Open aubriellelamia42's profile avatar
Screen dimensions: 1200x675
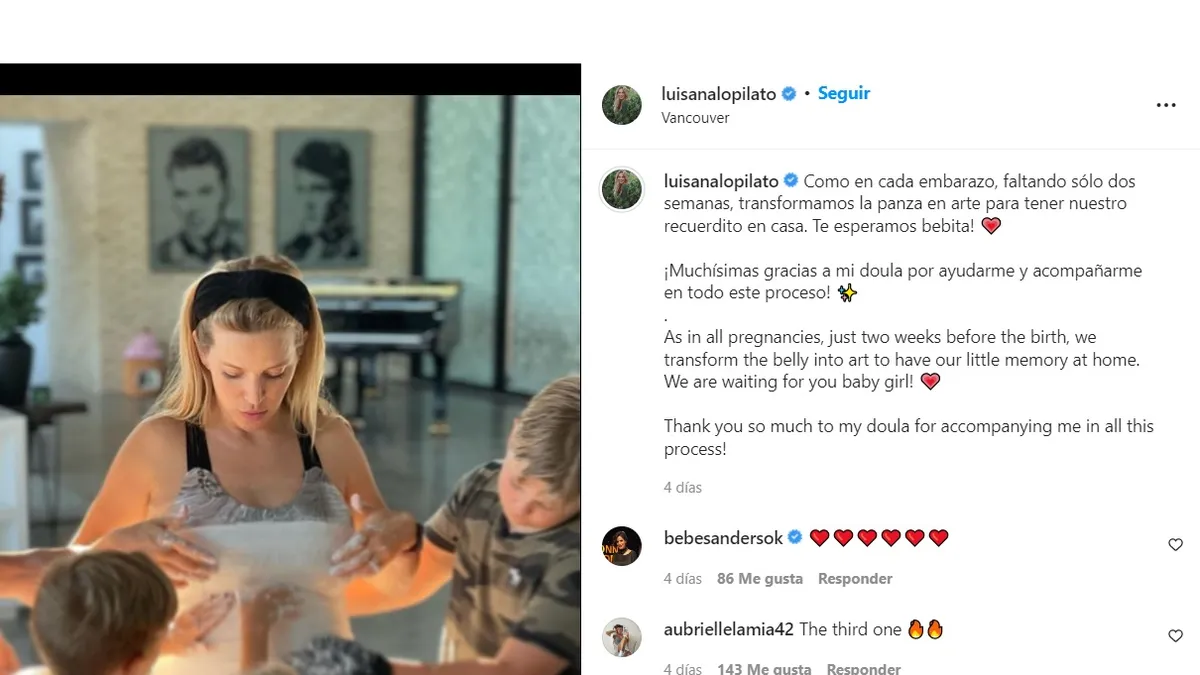pyautogui.click(x=621, y=637)
